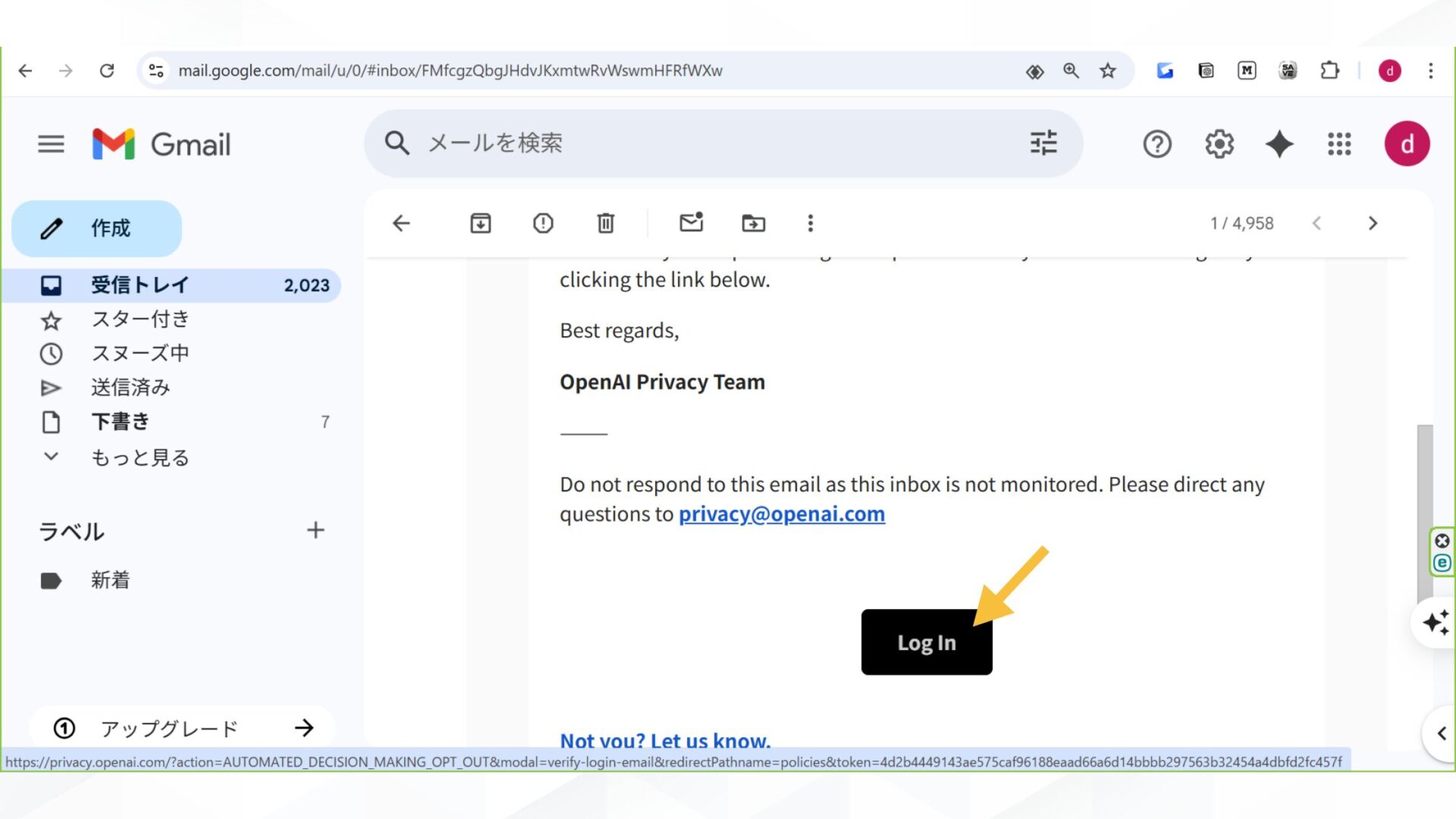Report this email as spam

pos(542,223)
